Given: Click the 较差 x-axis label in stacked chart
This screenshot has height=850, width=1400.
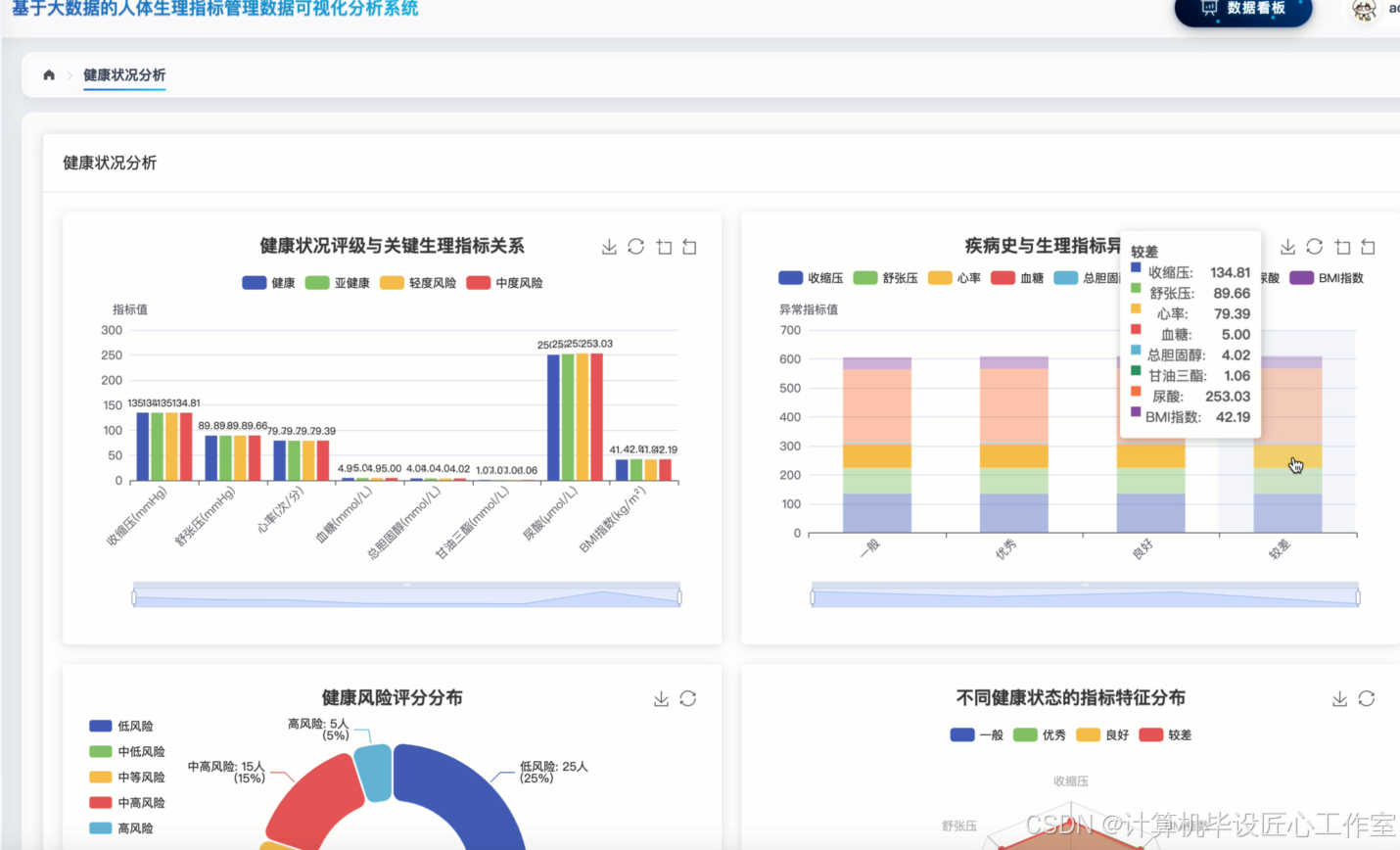Looking at the screenshot, I should (1280, 549).
